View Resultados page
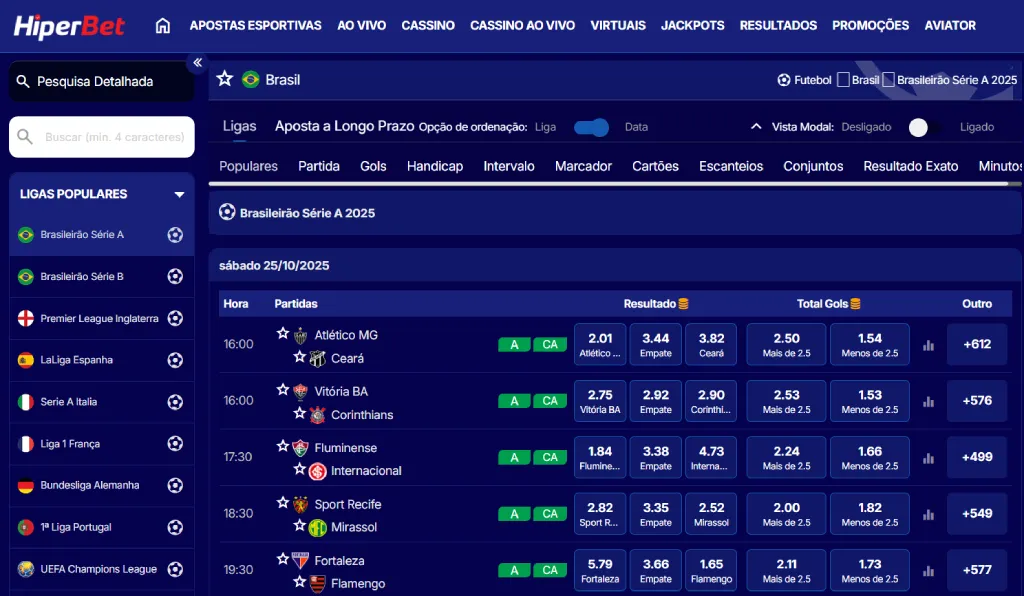The height and width of the screenshot is (596, 1024). pyautogui.click(x=778, y=25)
